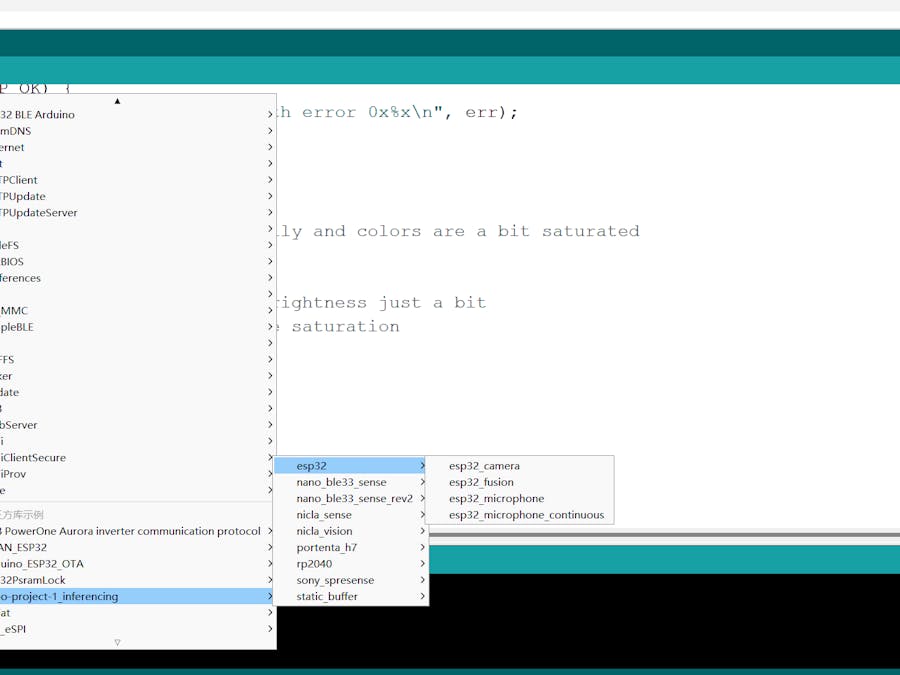Launch the esp32_microphone_continuous example
Image resolution: width=900 pixels, height=675 pixels.
[x=526, y=515]
